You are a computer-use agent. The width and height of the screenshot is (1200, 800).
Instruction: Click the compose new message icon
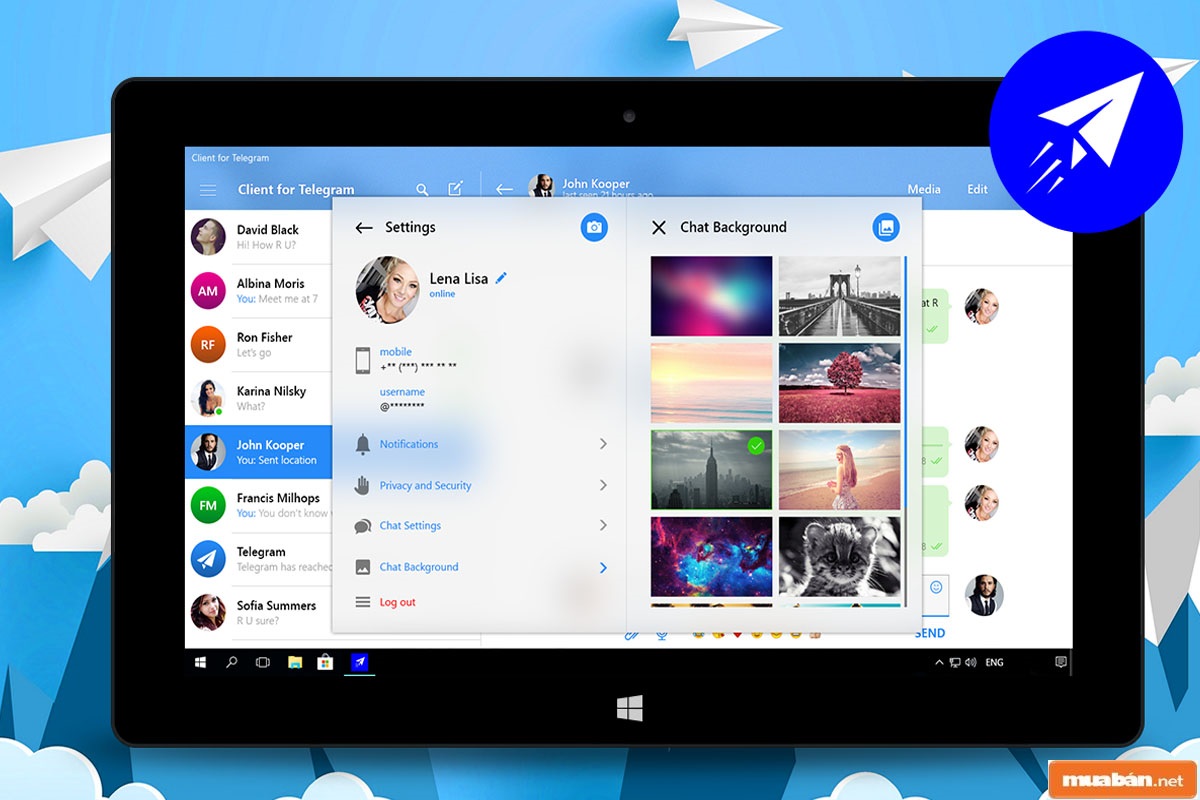coord(455,188)
